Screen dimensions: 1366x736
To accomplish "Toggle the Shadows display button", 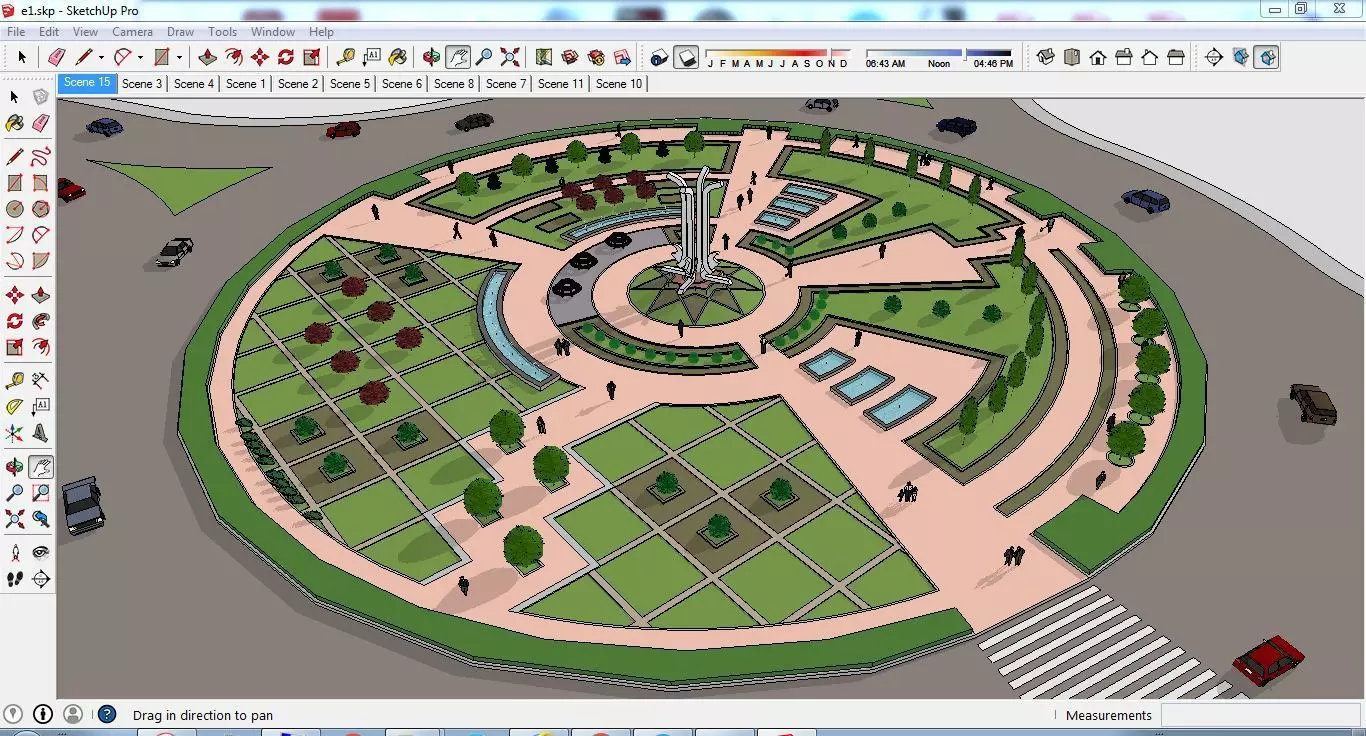I will pyautogui.click(x=686, y=57).
